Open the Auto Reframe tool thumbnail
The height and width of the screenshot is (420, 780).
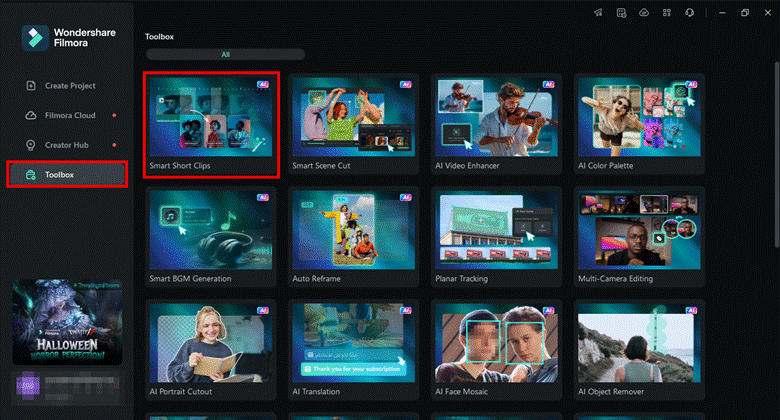pyautogui.click(x=354, y=230)
